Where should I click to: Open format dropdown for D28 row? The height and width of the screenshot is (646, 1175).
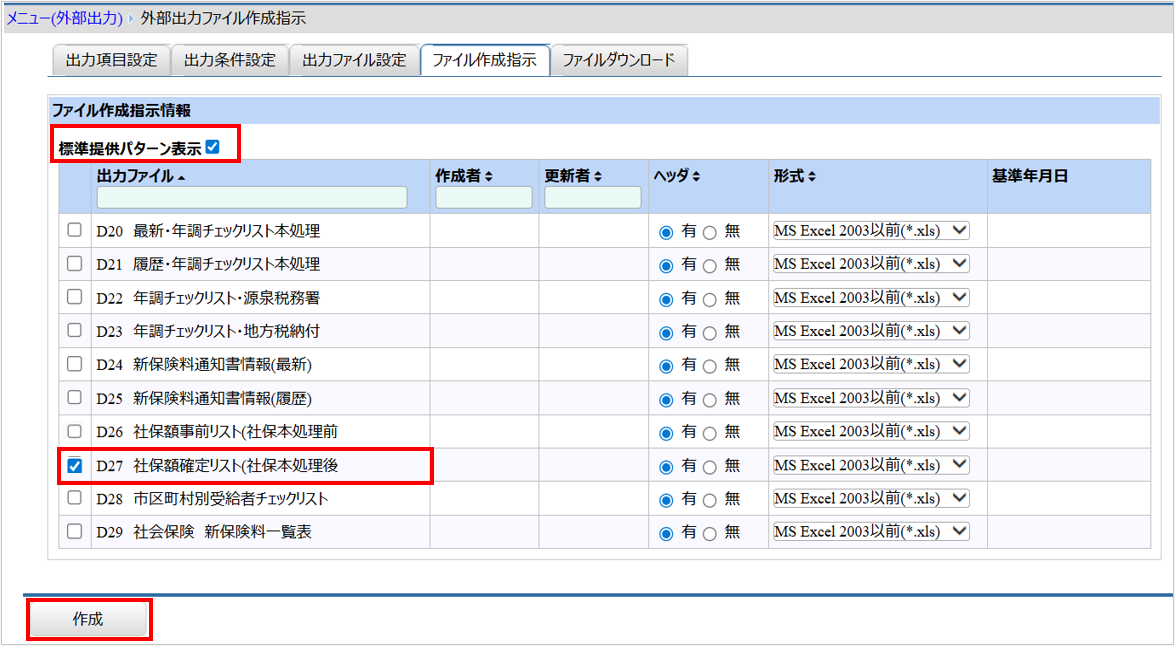[x=871, y=498]
